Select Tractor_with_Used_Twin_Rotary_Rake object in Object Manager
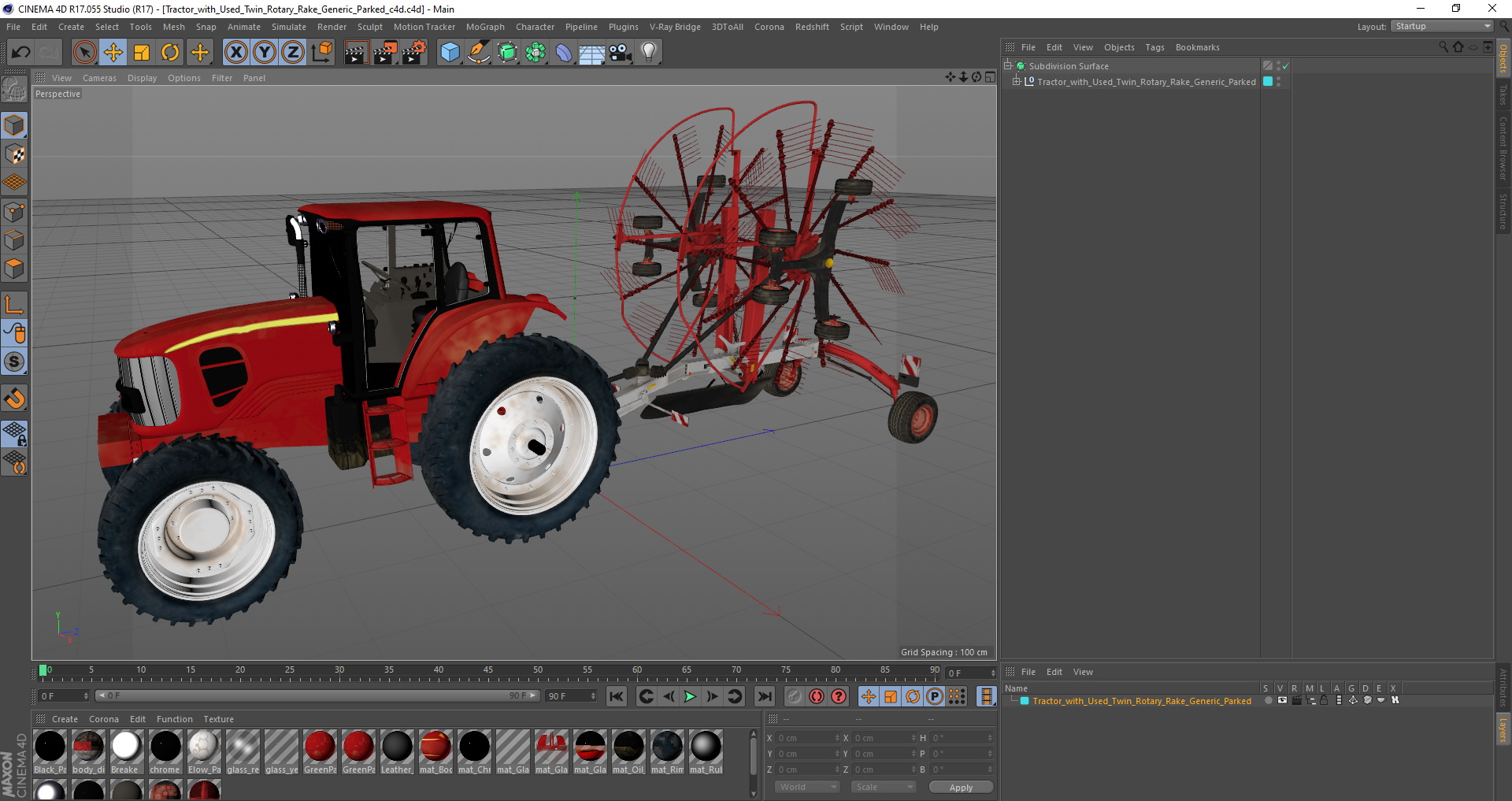1512x801 pixels. click(1146, 82)
